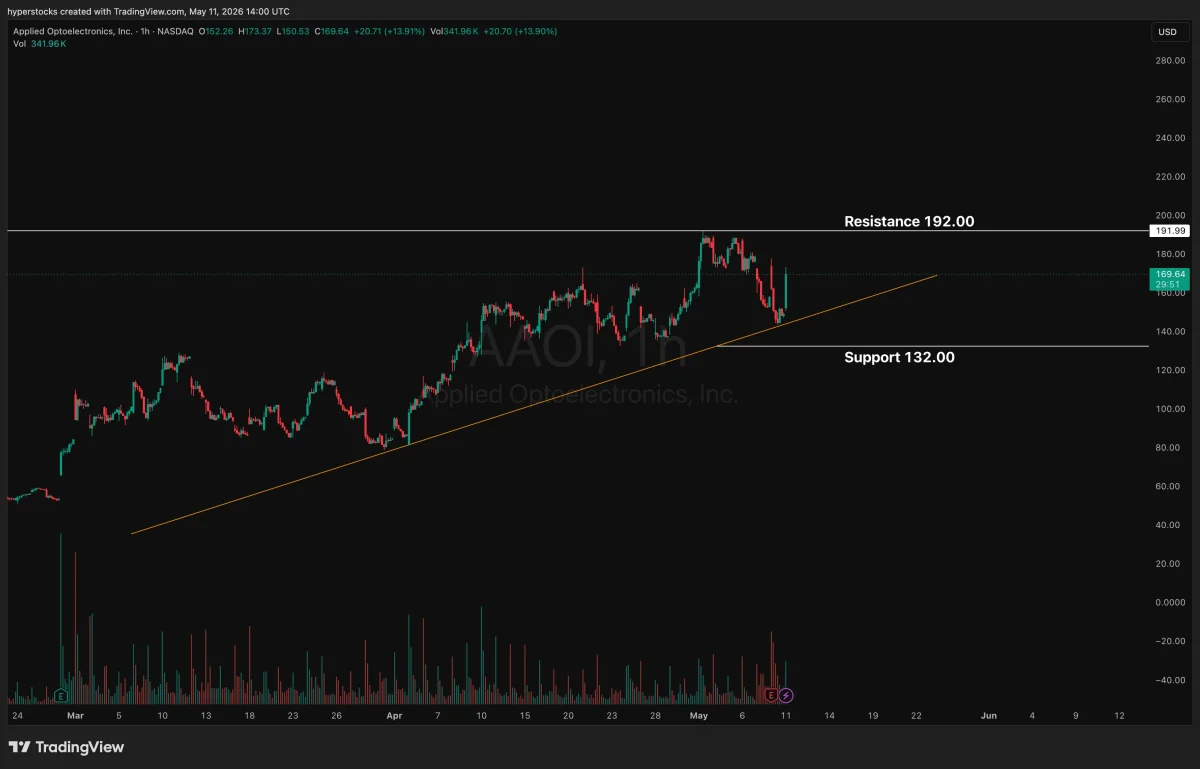Click the Jun label on time axis
Image resolution: width=1200 pixels, height=769 pixels.
pyautogui.click(x=988, y=716)
